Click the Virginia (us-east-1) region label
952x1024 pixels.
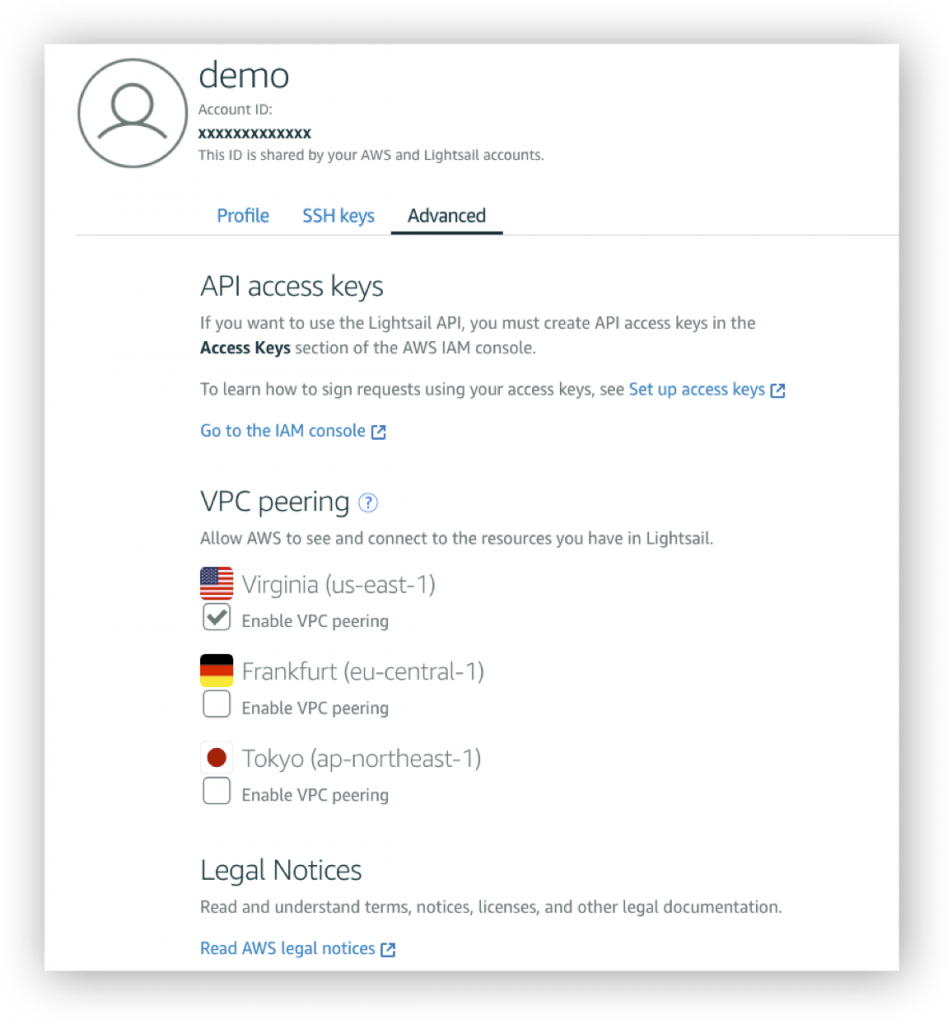point(338,584)
